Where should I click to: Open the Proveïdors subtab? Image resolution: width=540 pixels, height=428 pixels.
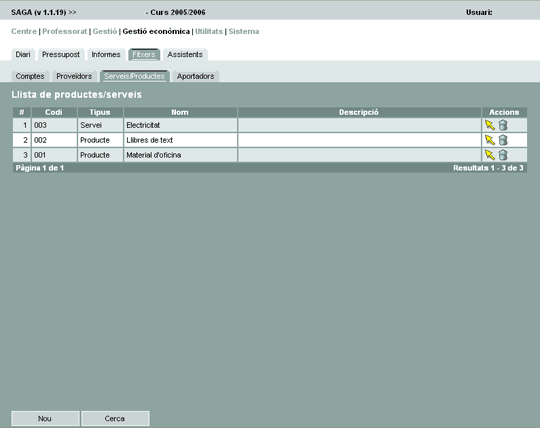click(x=74, y=76)
